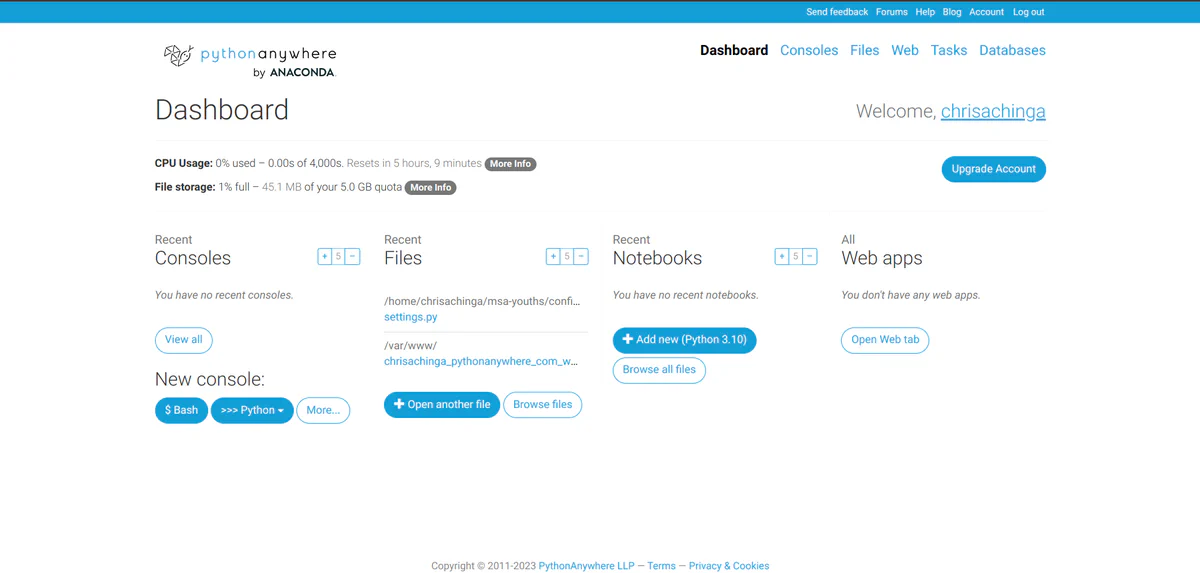Open the Python version dropdown for new console
The width and height of the screenshot is (1200, 573).
coord(252,410)
